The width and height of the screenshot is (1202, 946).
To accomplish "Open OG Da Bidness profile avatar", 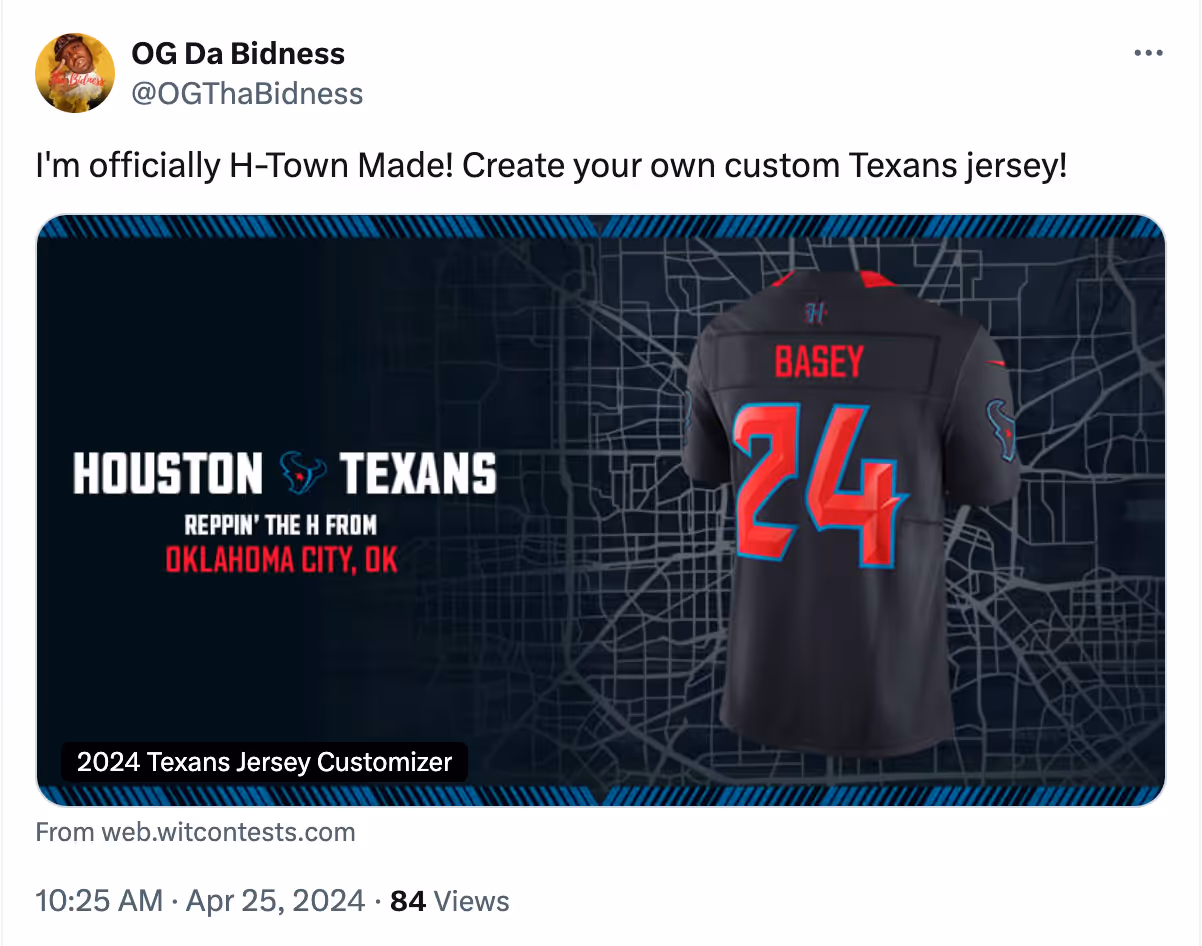I will pos(75,73).
